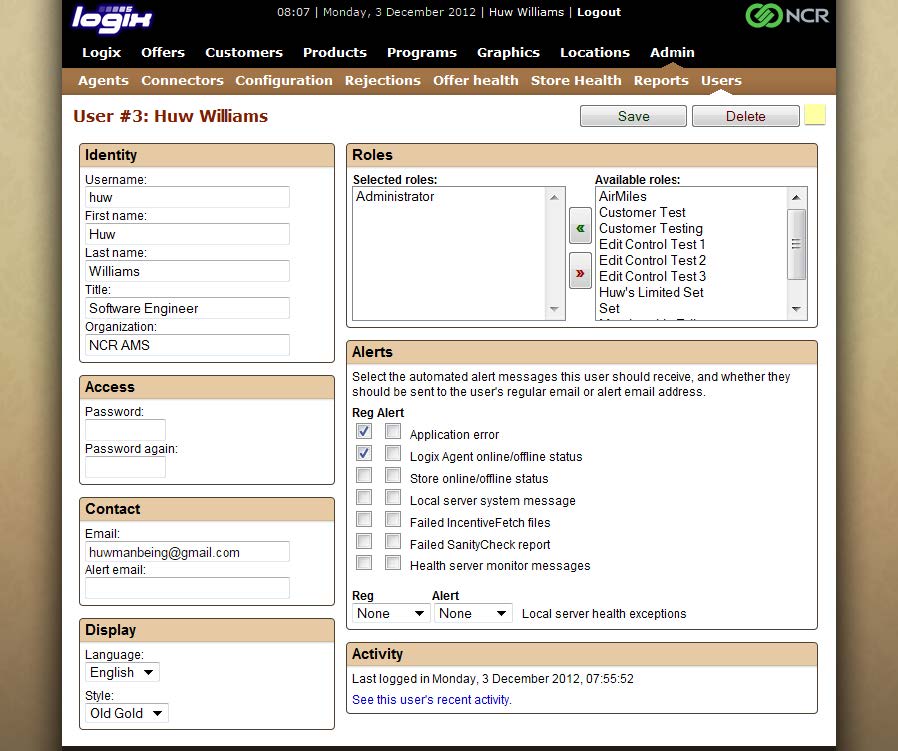The width and height of the screenshot is (898, 751).
Task: Open the Language dropdown showing English
Action: point(121,672)
